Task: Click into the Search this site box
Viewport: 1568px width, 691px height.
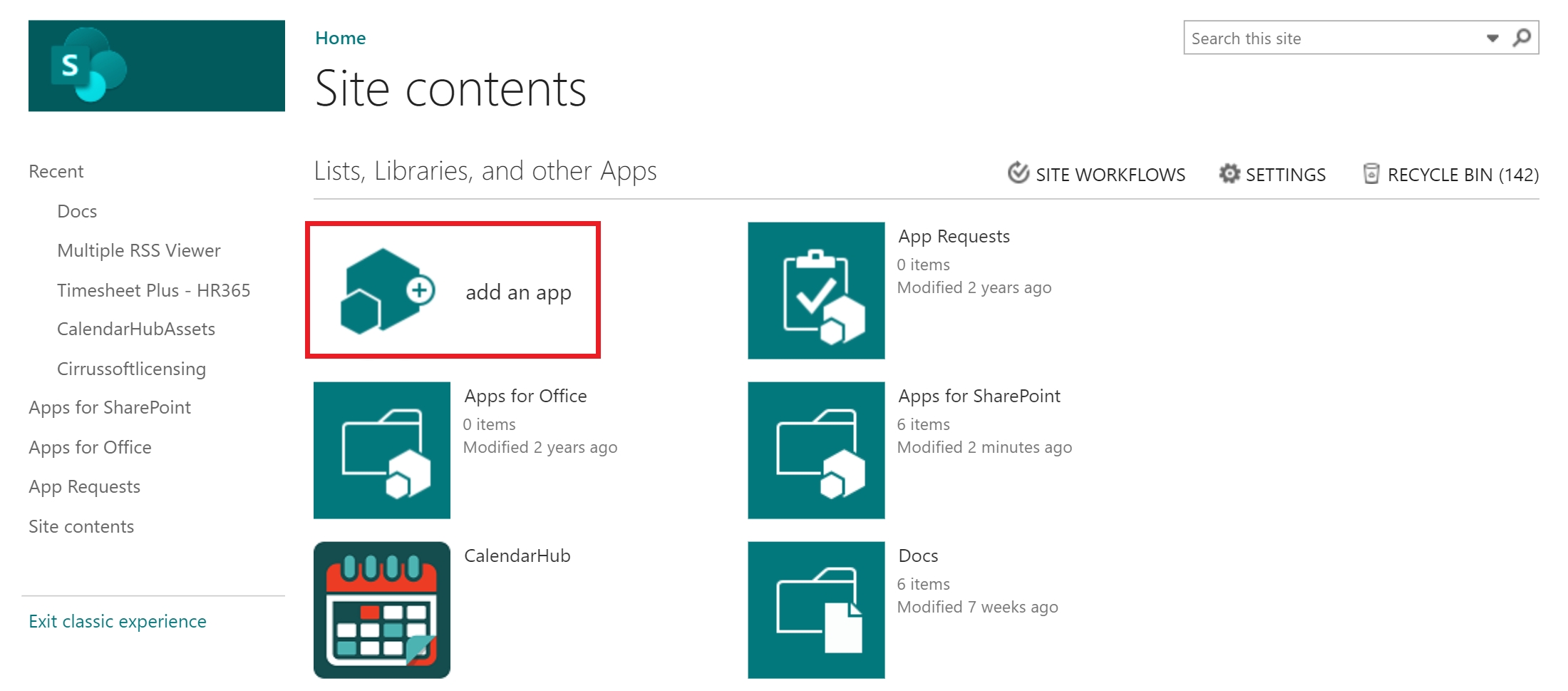Action: tap(1333, 39)
